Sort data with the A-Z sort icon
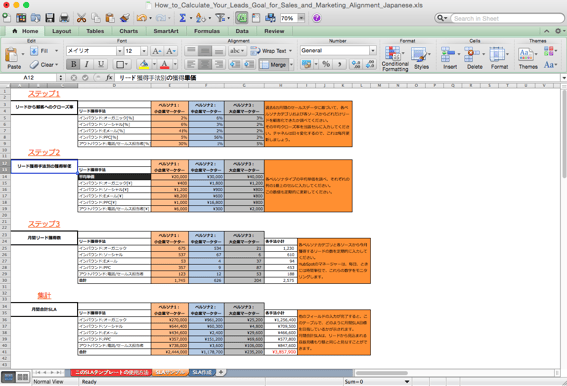 coord(200,18)
